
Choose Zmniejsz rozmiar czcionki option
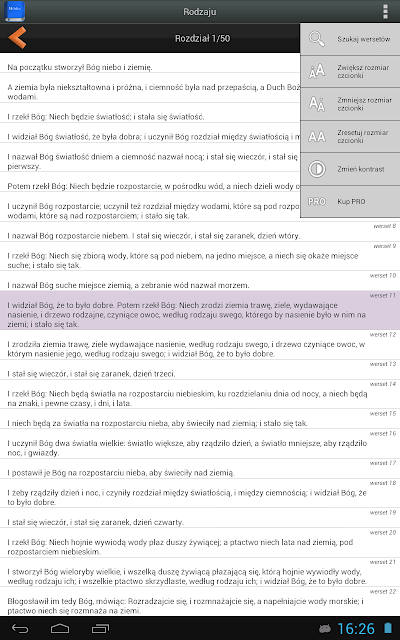click(350, 104)
